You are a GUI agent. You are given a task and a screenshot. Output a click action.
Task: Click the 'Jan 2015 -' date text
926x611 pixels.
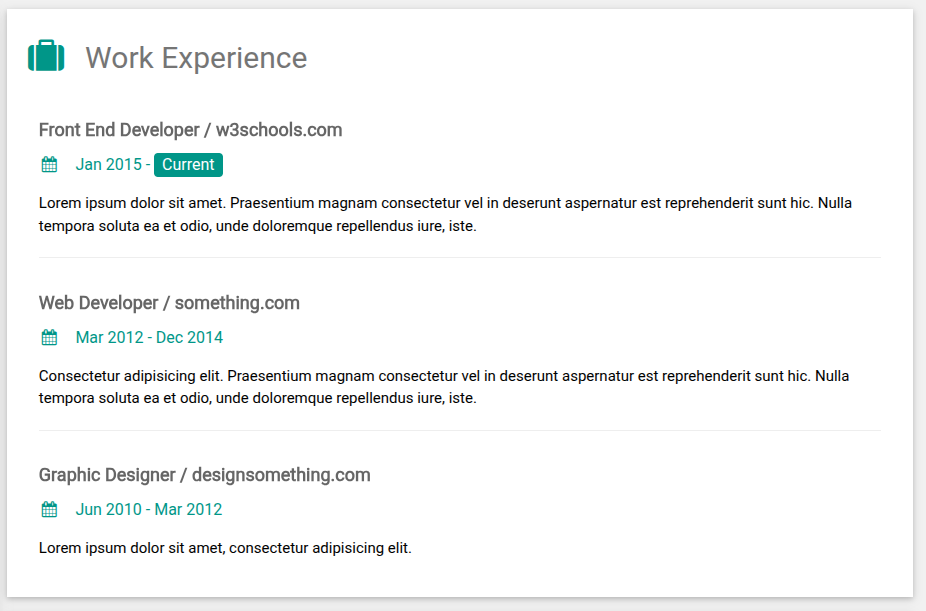click(x=113, y=165)
